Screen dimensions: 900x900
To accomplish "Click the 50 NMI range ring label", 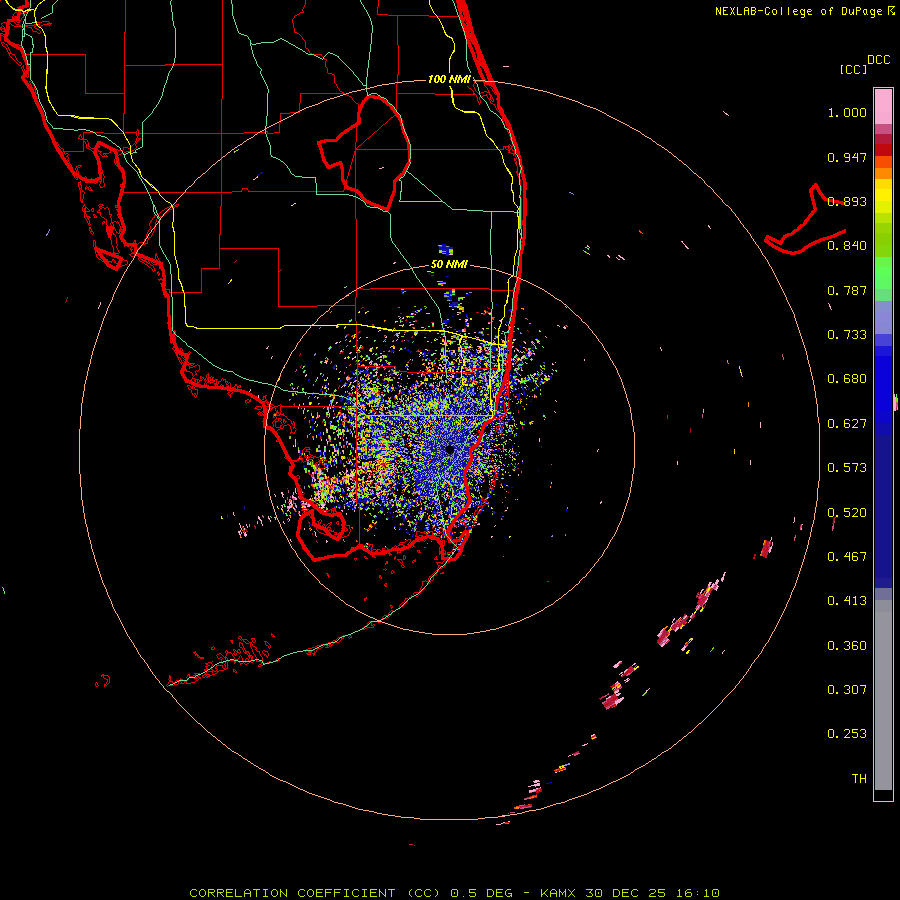I will 449,265.
